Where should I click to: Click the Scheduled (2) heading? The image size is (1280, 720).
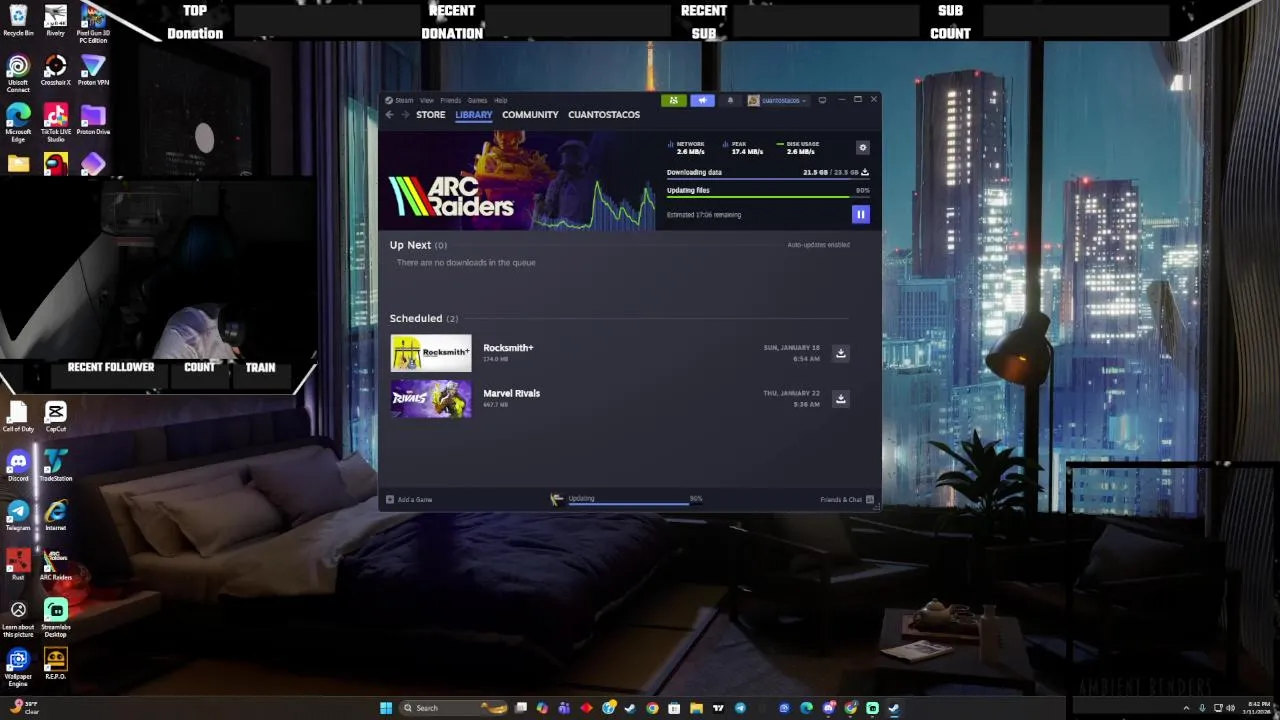pyautogui.click(x=424, y=318)
